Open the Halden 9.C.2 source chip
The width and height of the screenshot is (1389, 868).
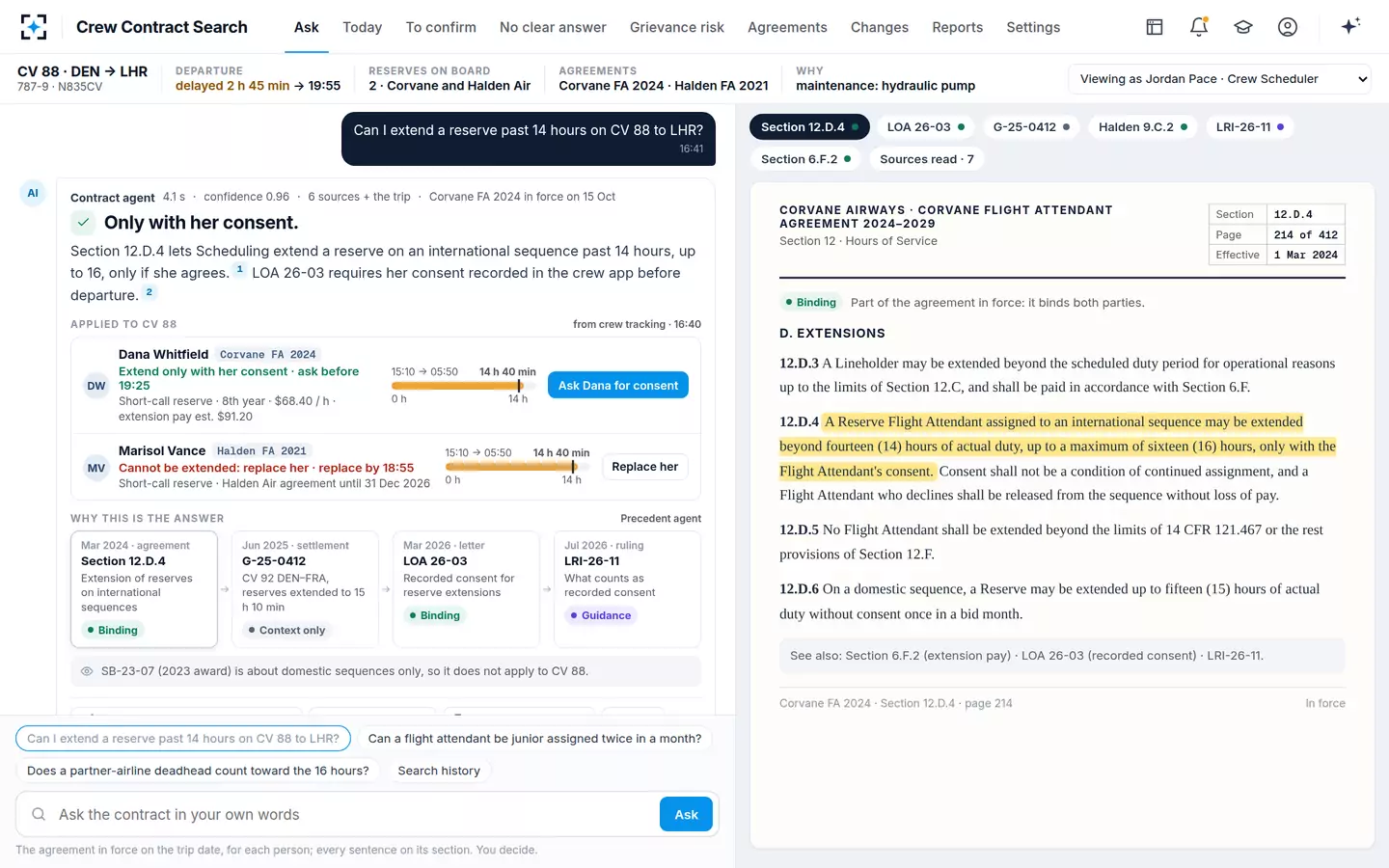[x=1143, y=127]
